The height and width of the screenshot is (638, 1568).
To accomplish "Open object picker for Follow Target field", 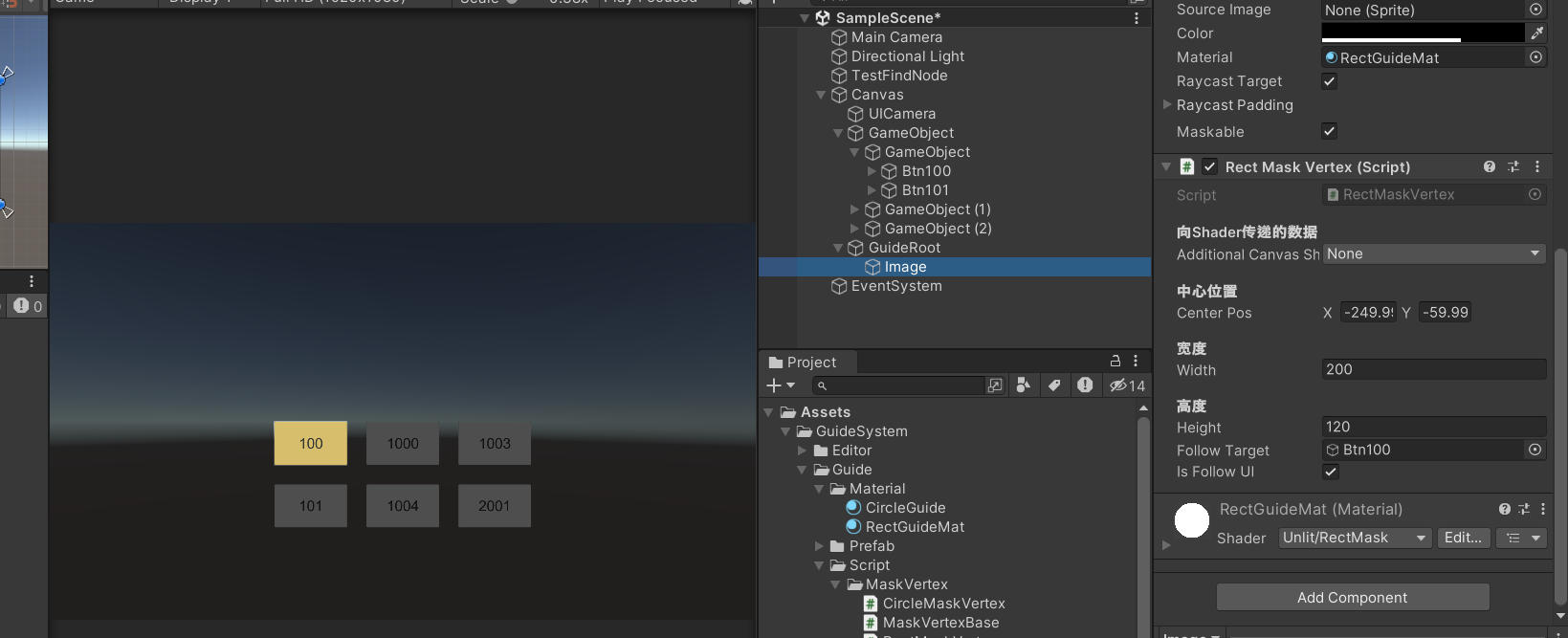I will tap(1535, 450).
